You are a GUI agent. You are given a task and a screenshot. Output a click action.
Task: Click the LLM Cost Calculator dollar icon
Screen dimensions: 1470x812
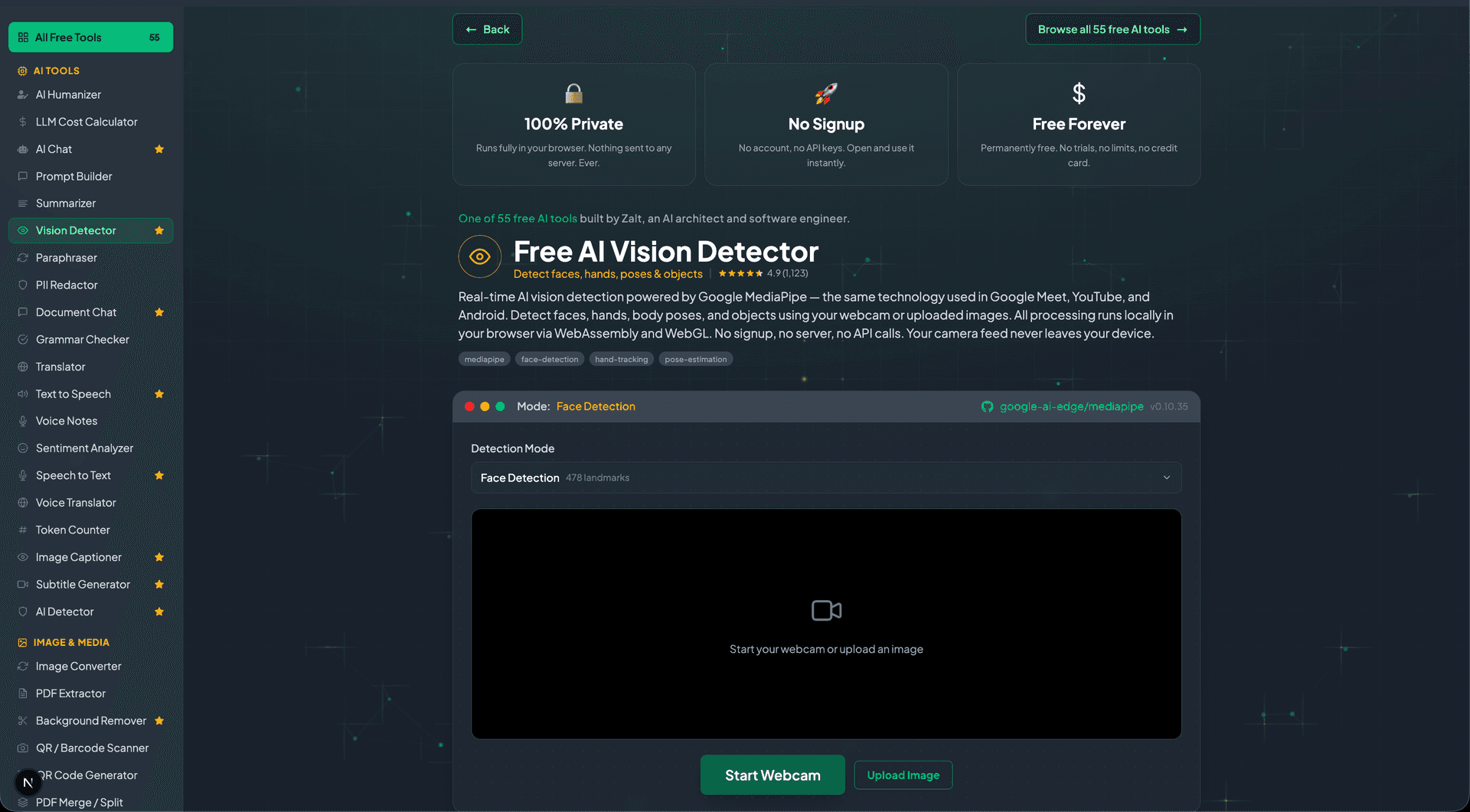[x=23, y=122]
